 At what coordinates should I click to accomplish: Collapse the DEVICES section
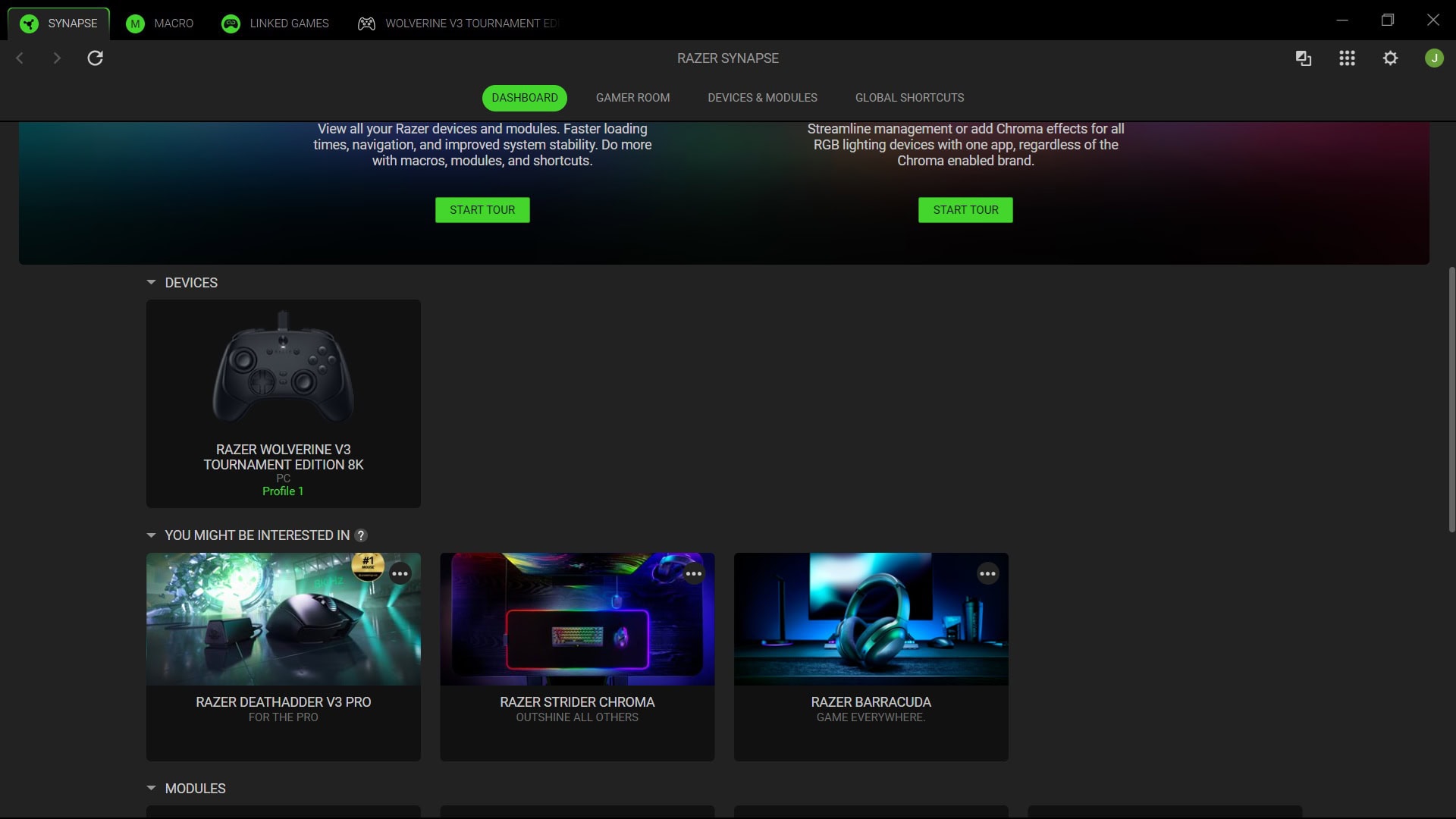(x=150, y=282)
